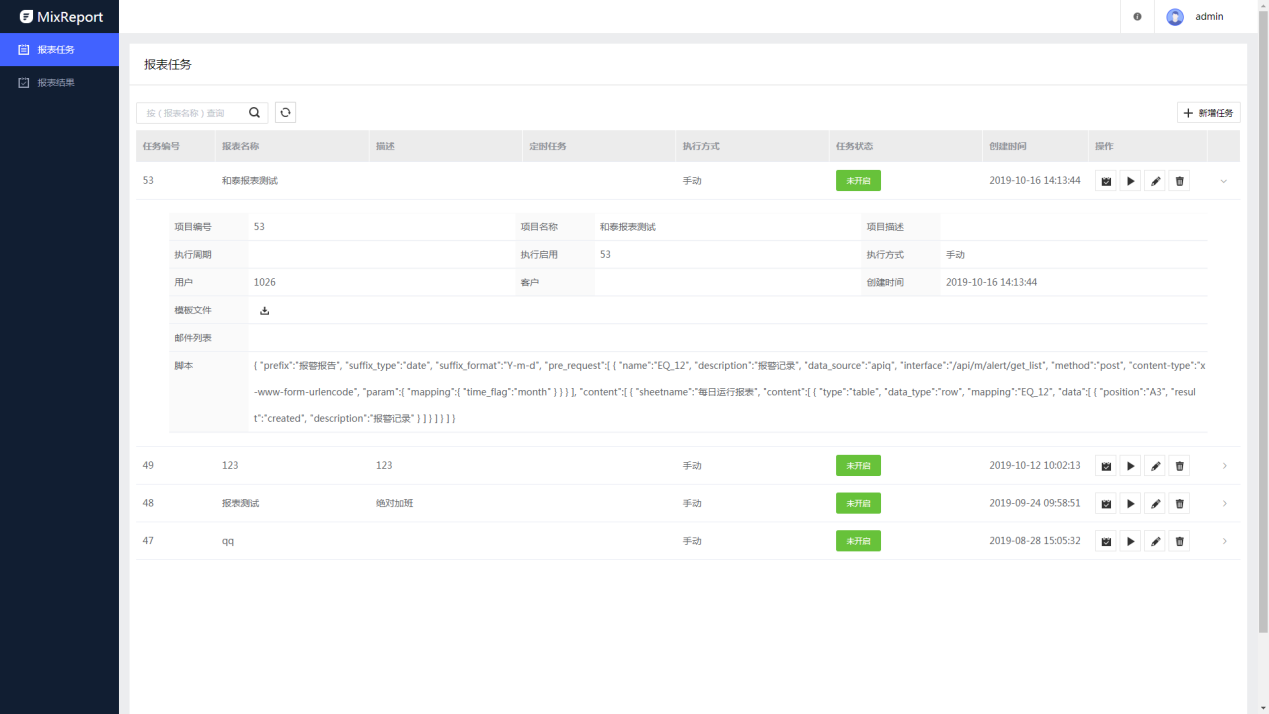Screen dimensions: 1269x714
Task: Collapse the expanded details of task 53
Action: [1224, 181]
